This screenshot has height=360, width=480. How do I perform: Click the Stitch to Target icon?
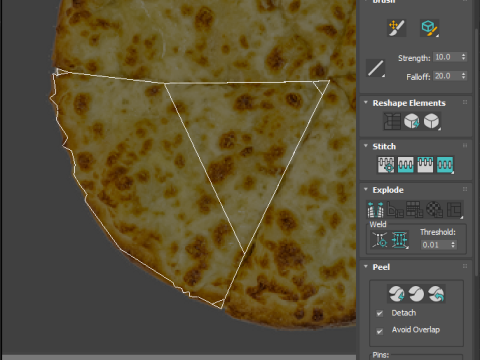pyautogui.click(x=386, y=165)
